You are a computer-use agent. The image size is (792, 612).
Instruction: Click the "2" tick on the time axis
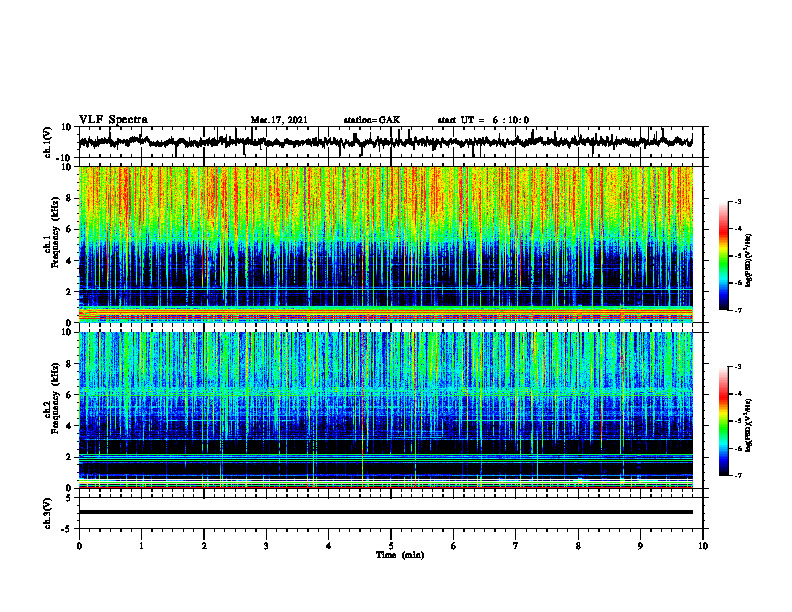204,546
